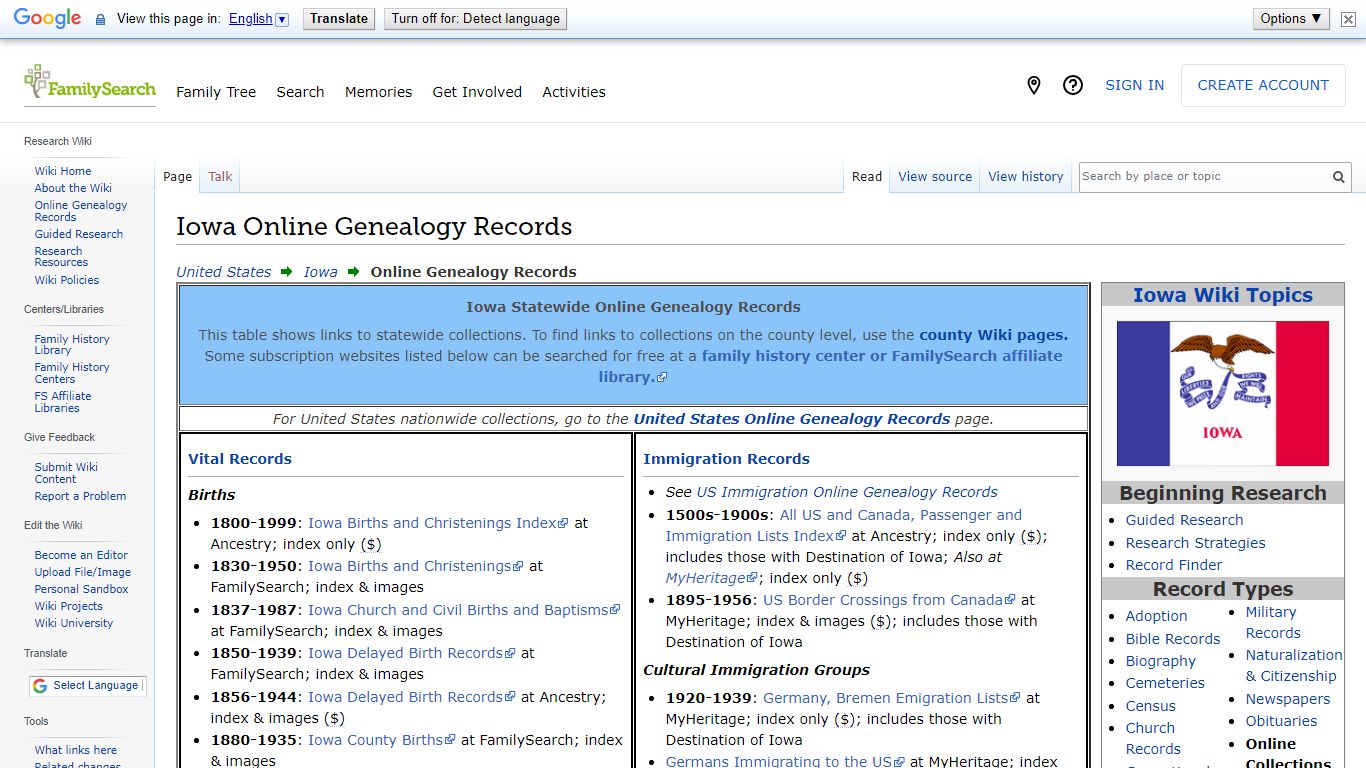The height and width of the screenshot is (768, 1366).
Task: Open the FamilySearch logo homepage
Action: 90,84
